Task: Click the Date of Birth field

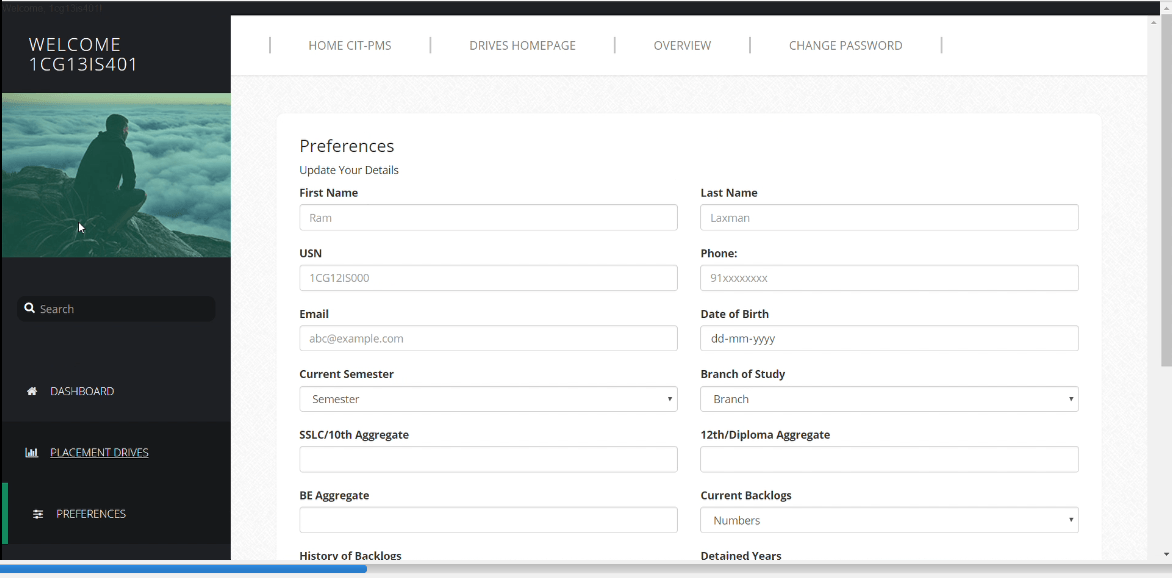Action: point(889,338)
